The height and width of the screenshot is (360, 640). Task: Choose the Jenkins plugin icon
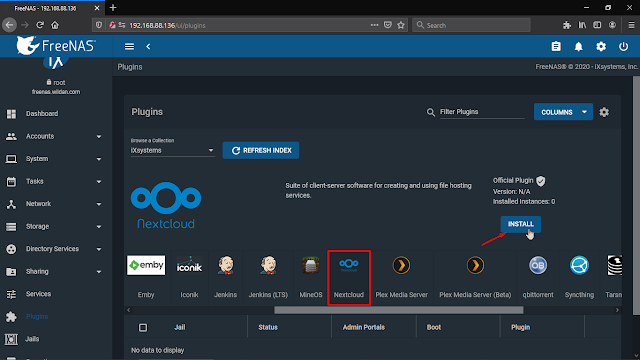(225, 265)
